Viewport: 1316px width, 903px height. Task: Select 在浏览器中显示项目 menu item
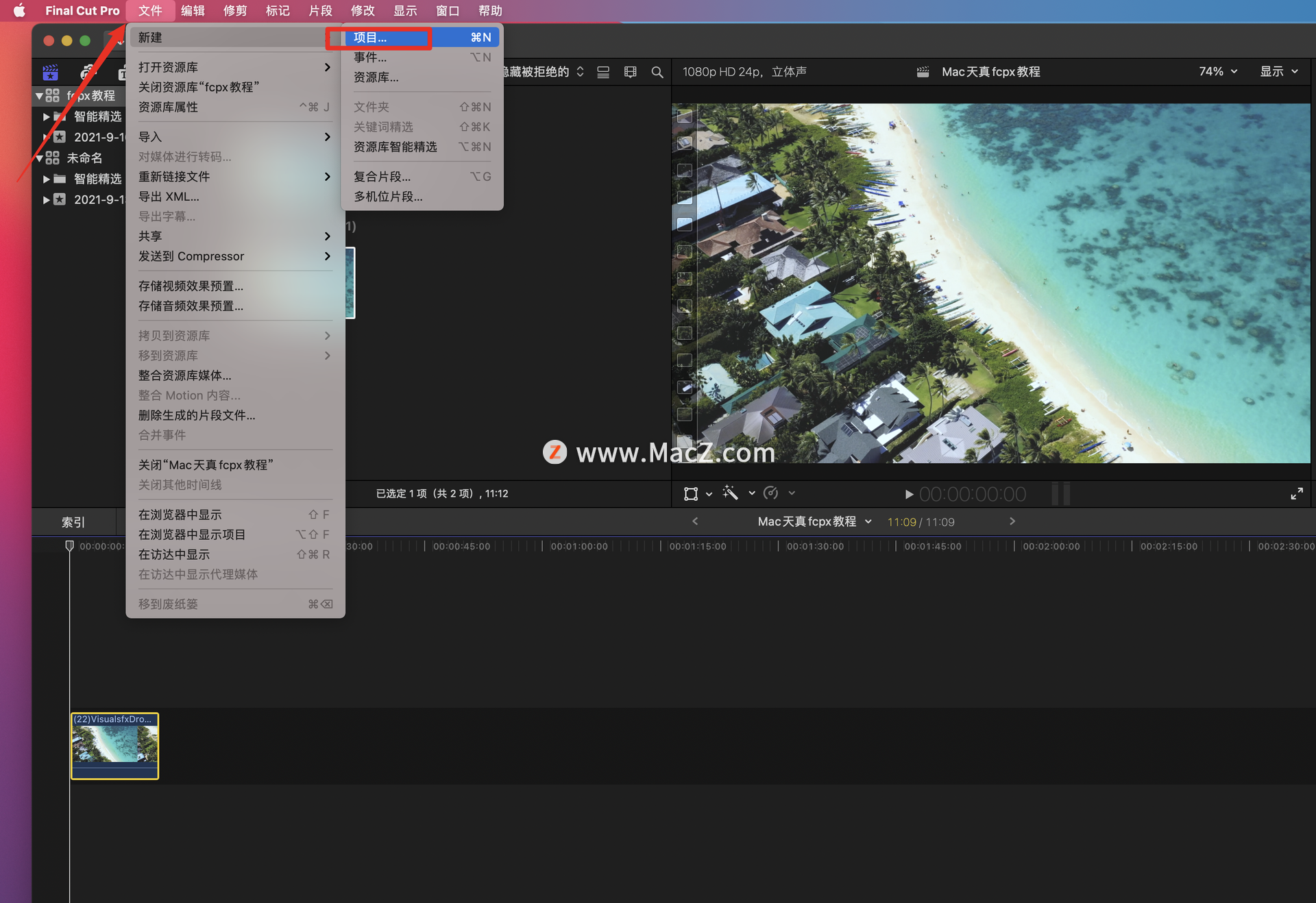point(235,534)
